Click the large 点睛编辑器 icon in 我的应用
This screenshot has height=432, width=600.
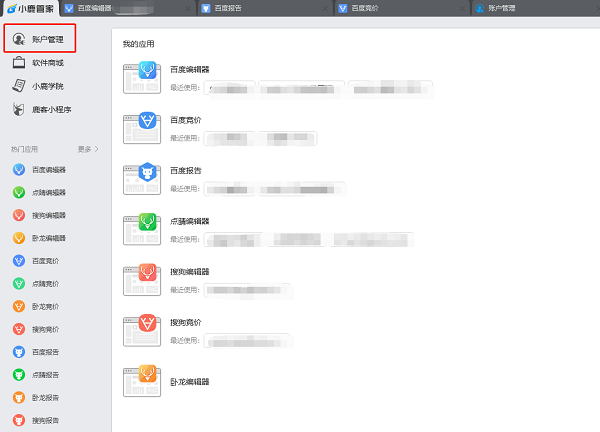(x=142, y=229)
